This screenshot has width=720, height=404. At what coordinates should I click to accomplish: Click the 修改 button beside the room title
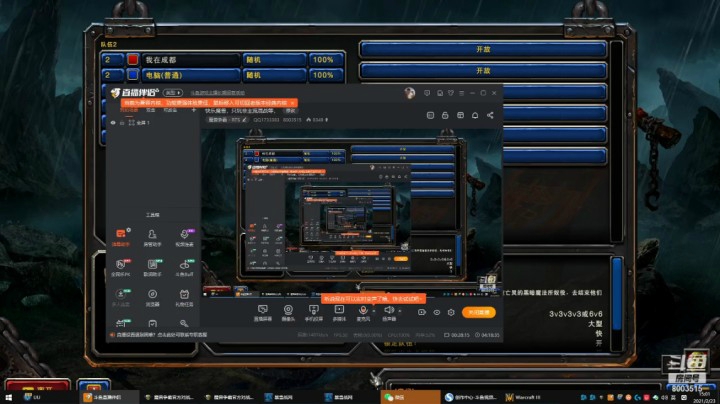(291, 111)
